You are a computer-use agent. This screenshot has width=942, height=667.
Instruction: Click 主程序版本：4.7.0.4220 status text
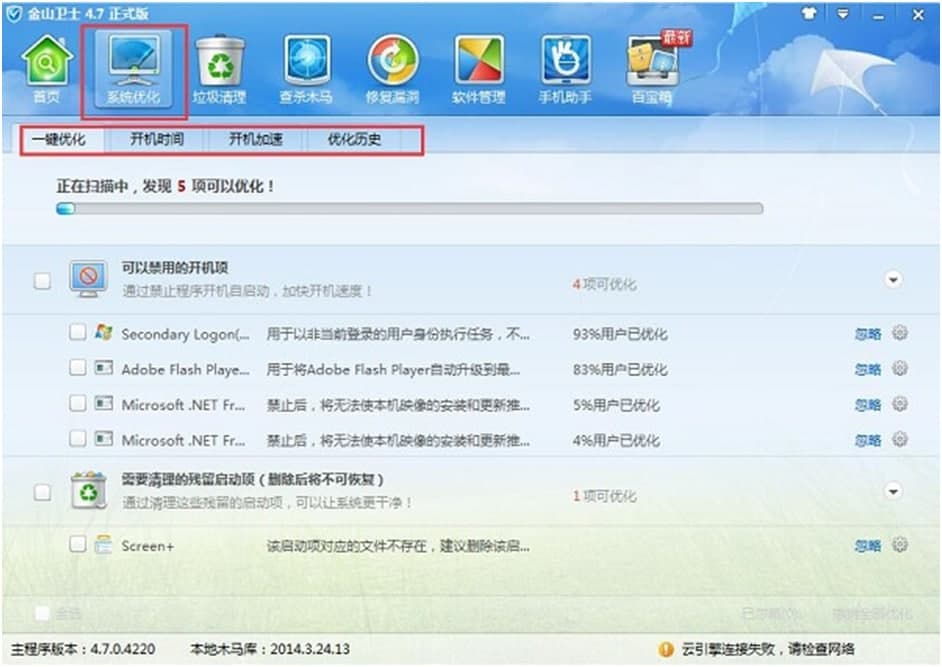[x=83, y=649]
